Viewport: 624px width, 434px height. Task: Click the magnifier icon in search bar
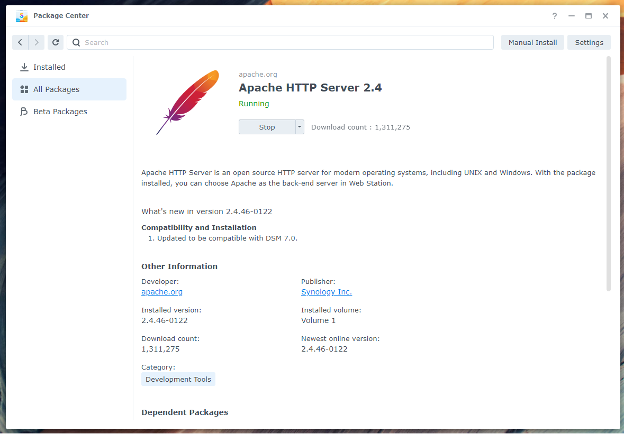point(76,43)
